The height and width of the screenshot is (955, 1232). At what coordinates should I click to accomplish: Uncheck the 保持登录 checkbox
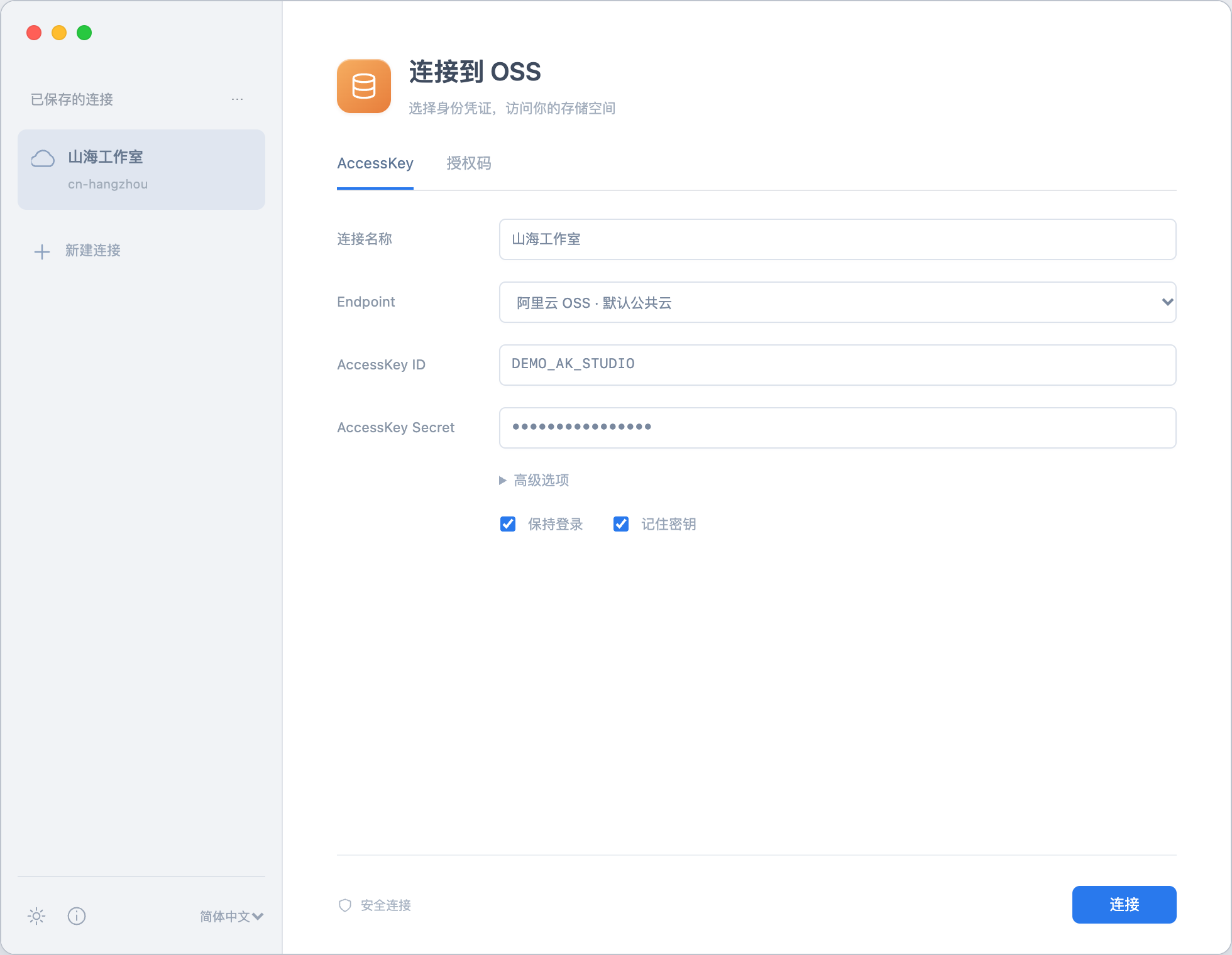(508, 524)
